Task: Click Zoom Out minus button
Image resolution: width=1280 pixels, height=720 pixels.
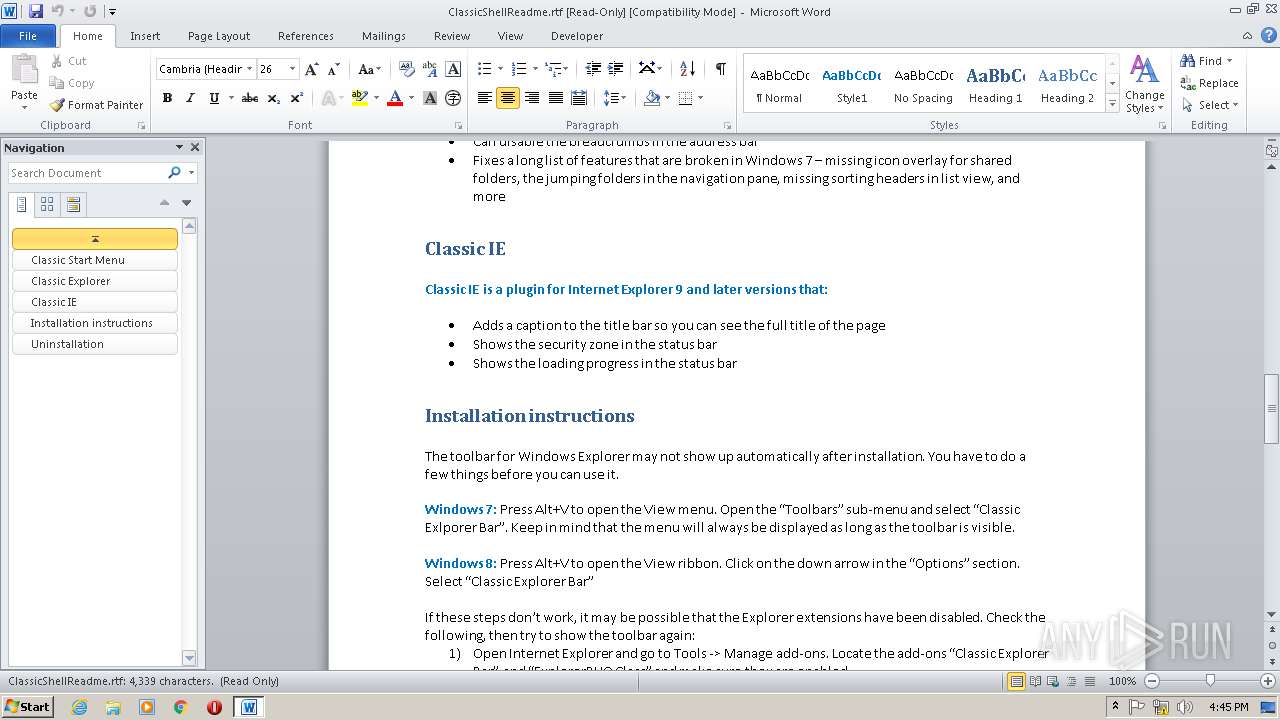Action: coord(1152,681)
